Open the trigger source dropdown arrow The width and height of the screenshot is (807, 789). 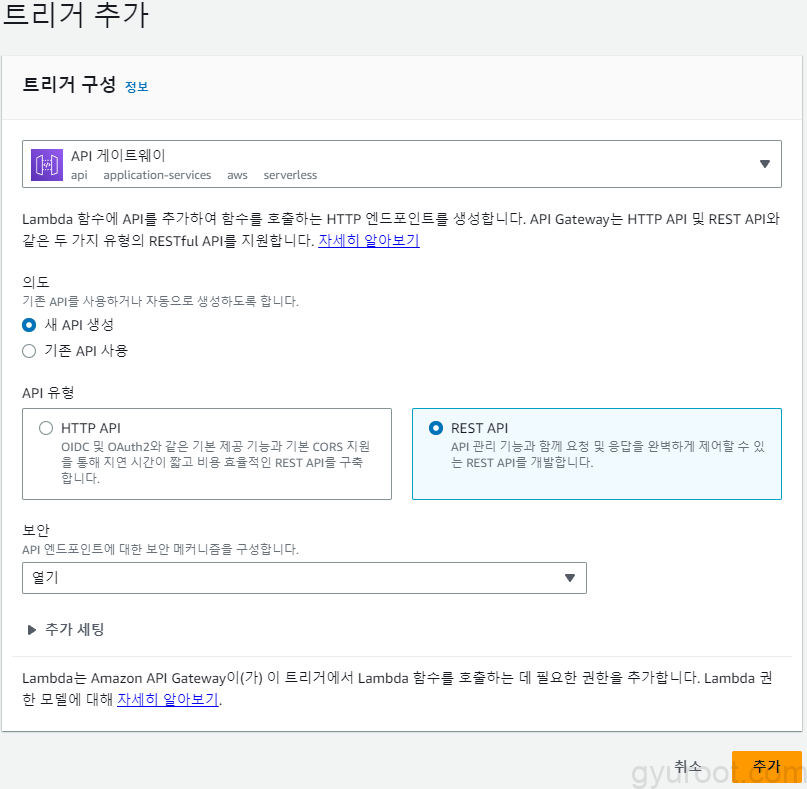(764, 165)
